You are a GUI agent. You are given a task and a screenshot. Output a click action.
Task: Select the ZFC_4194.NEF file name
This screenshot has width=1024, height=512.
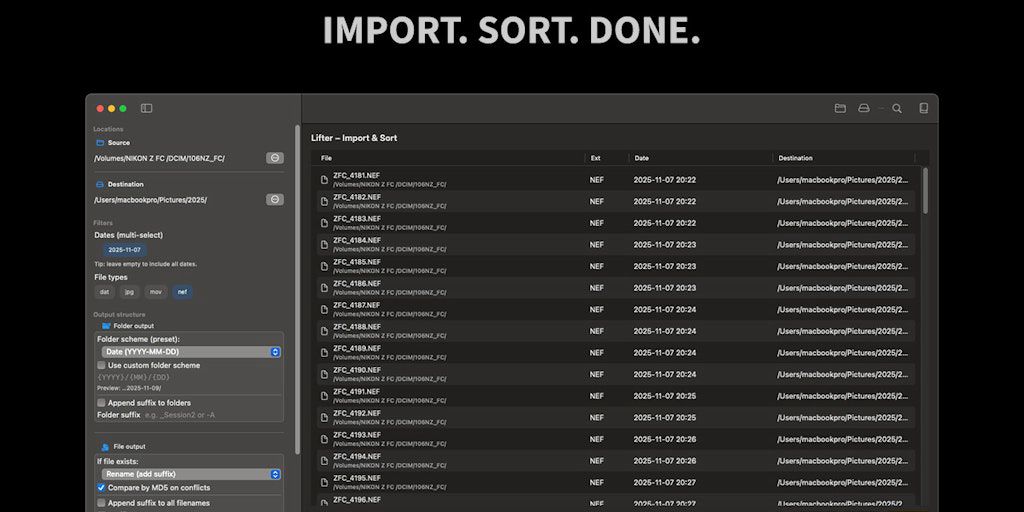[357, 456]
